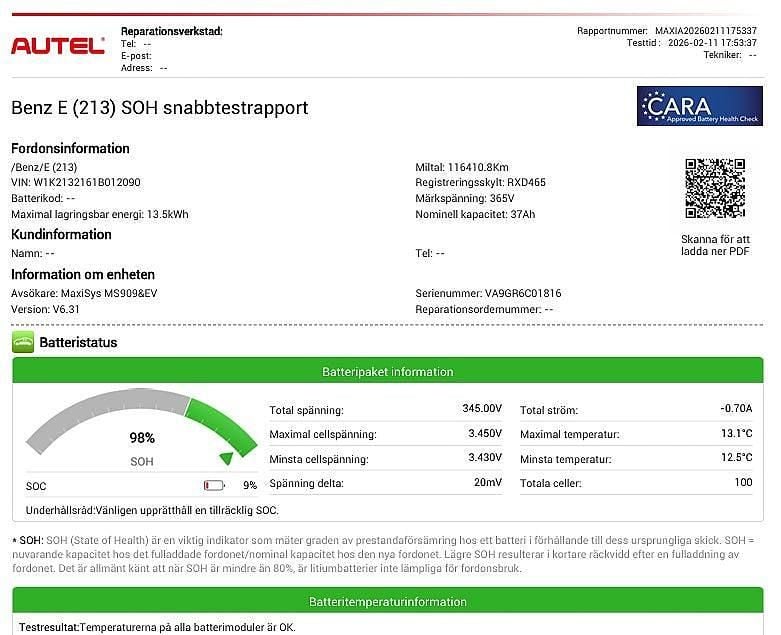Click the Kundinformation heading
Screen dimensions: 781x635
(x=61, y=235)
